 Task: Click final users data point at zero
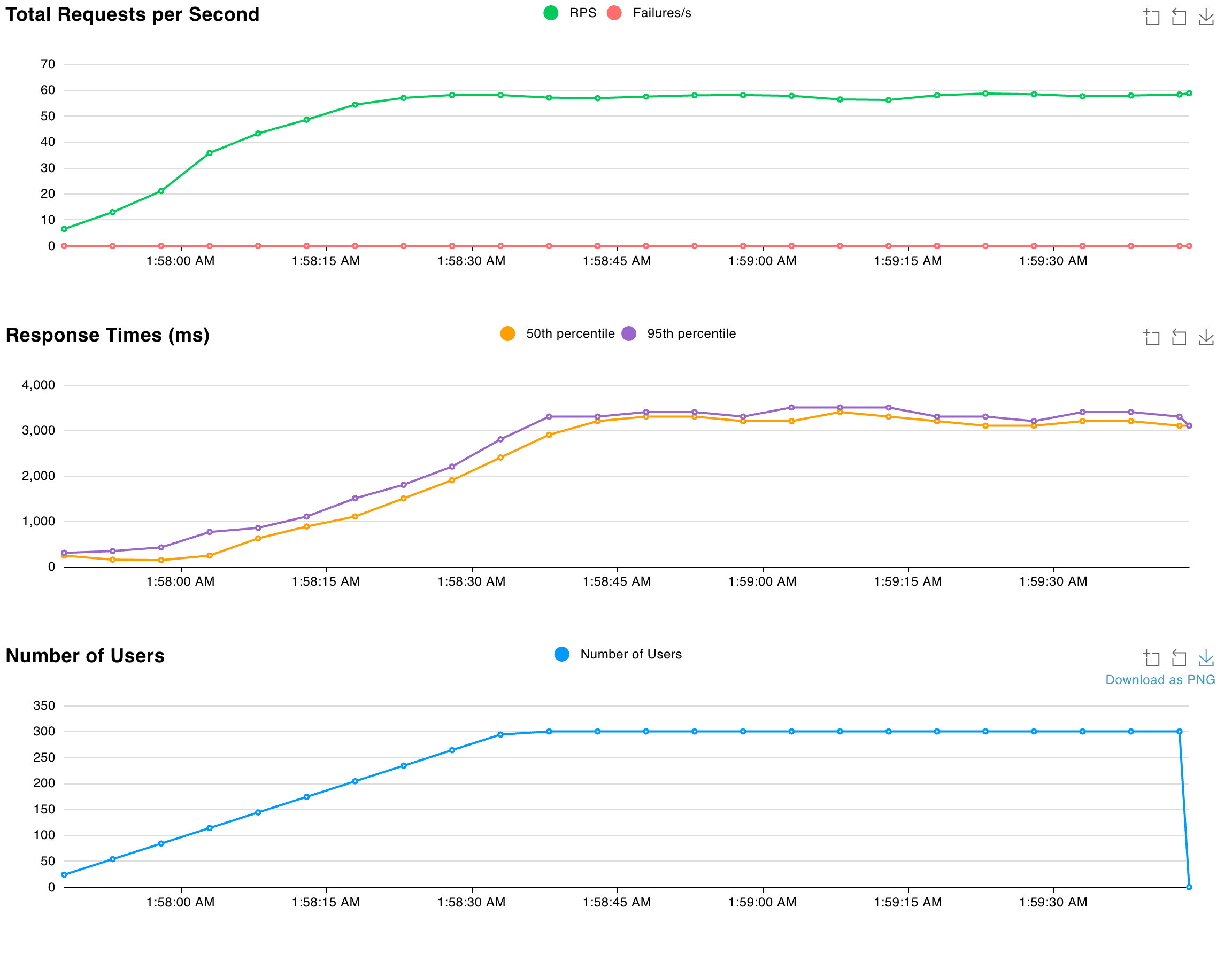click(1189, 887)
